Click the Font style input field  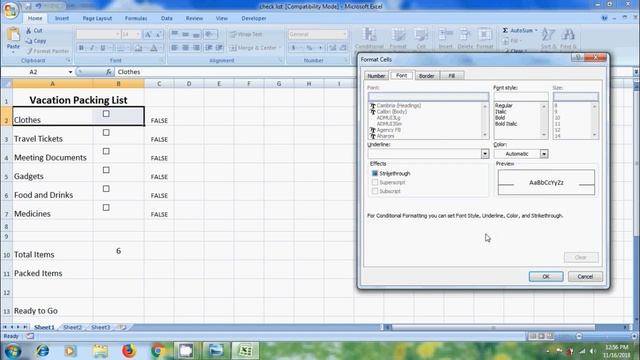pyautogui.click(x=521, y=97)
